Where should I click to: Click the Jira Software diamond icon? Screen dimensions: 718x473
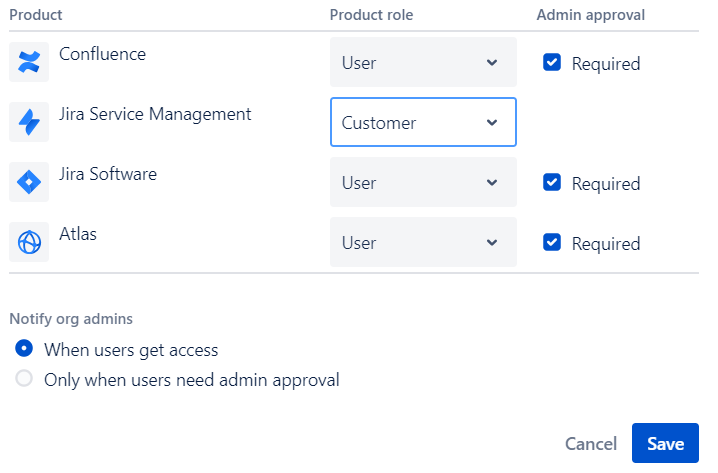pyautogui.click(x=29, y=182)
